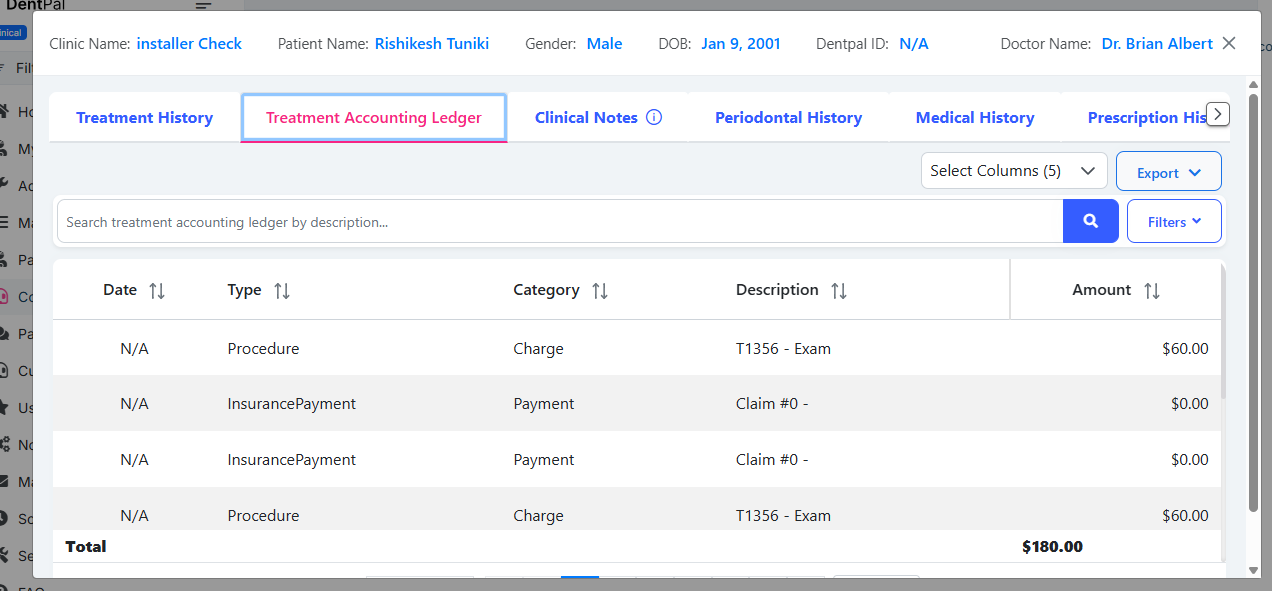Screen dimensions: 1272x591
Task: Click the treatment accounting ledger search field
Action: 558,222
